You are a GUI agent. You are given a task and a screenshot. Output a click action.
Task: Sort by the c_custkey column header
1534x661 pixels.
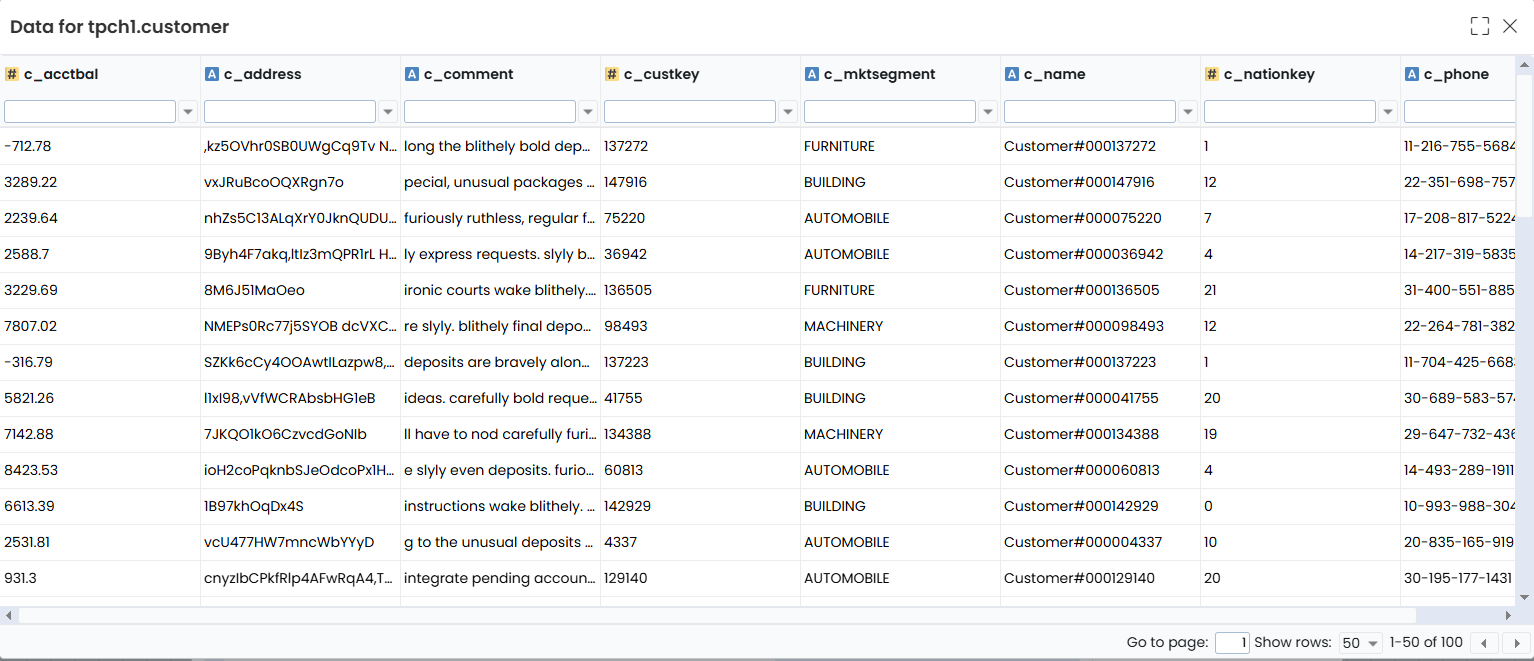coord(661,74)
